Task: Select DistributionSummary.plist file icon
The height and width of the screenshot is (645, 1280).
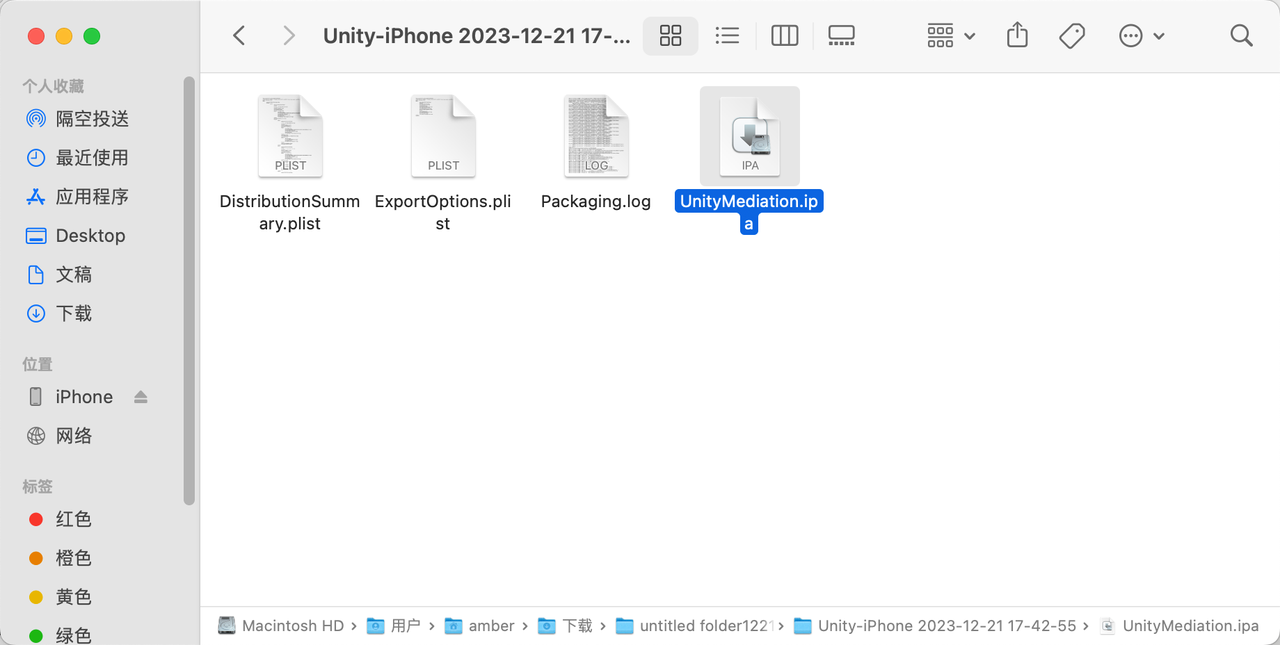Action: coord(290,136)
